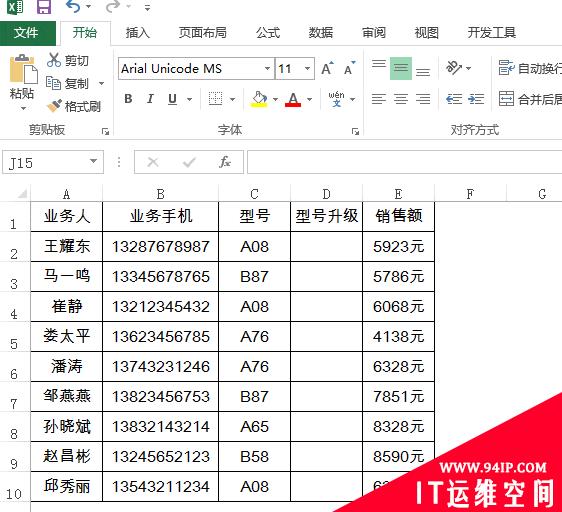The height and width of the screenshot is (512, 562).
Task: Toggle Italic formatting
Action: [150, 99]
